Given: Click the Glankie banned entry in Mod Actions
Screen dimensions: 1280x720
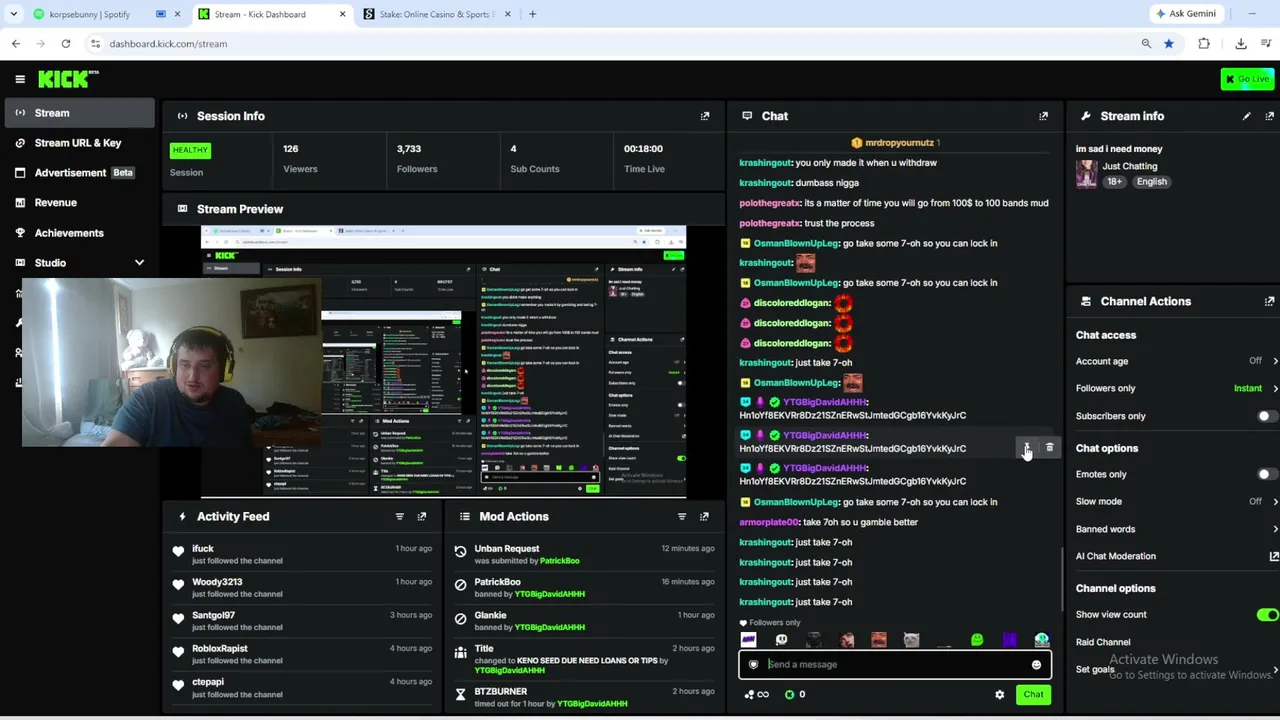Looking at the screenshot, I should pos(584,621).
